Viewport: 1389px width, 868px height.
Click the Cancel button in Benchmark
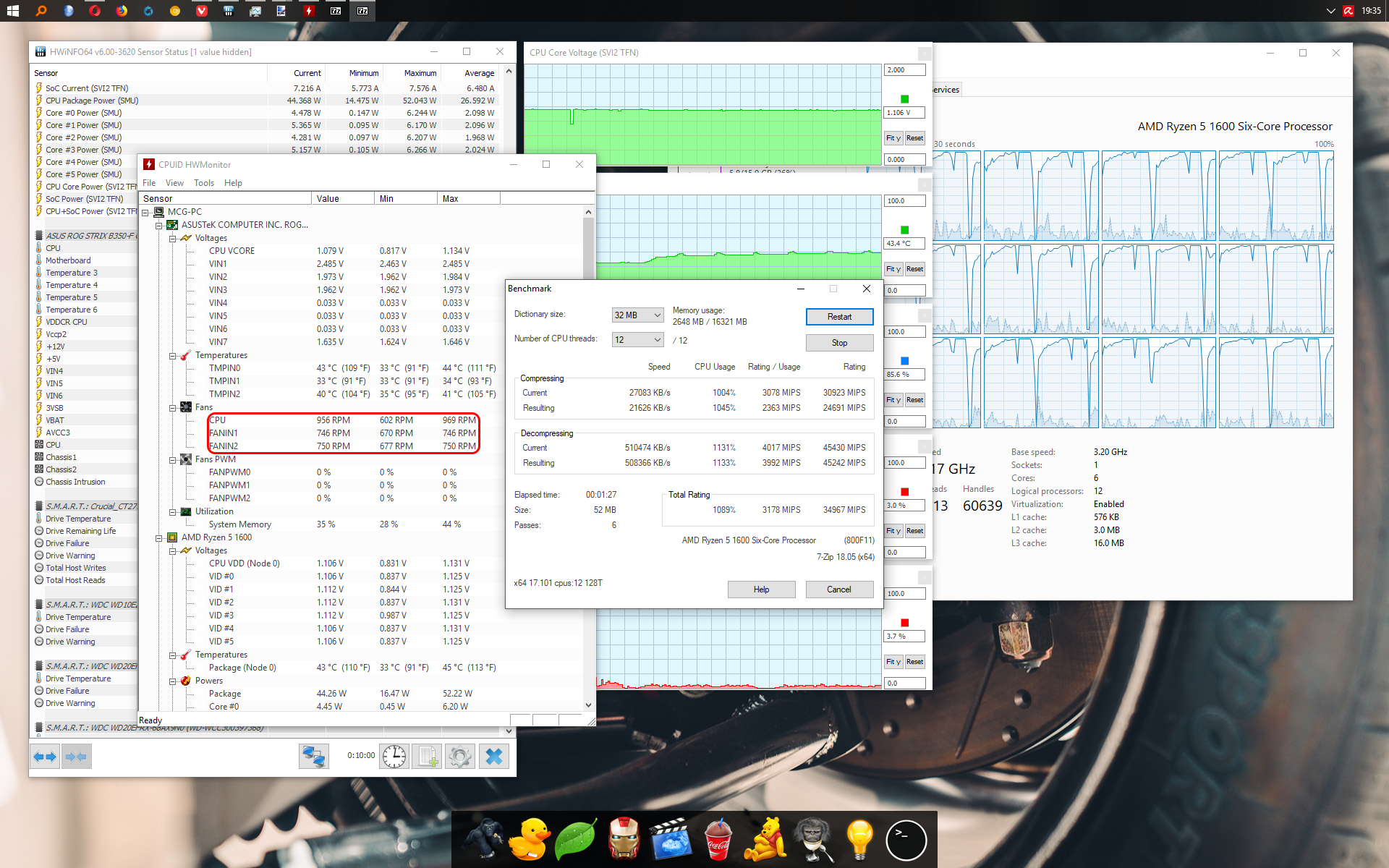pos(839,590)
